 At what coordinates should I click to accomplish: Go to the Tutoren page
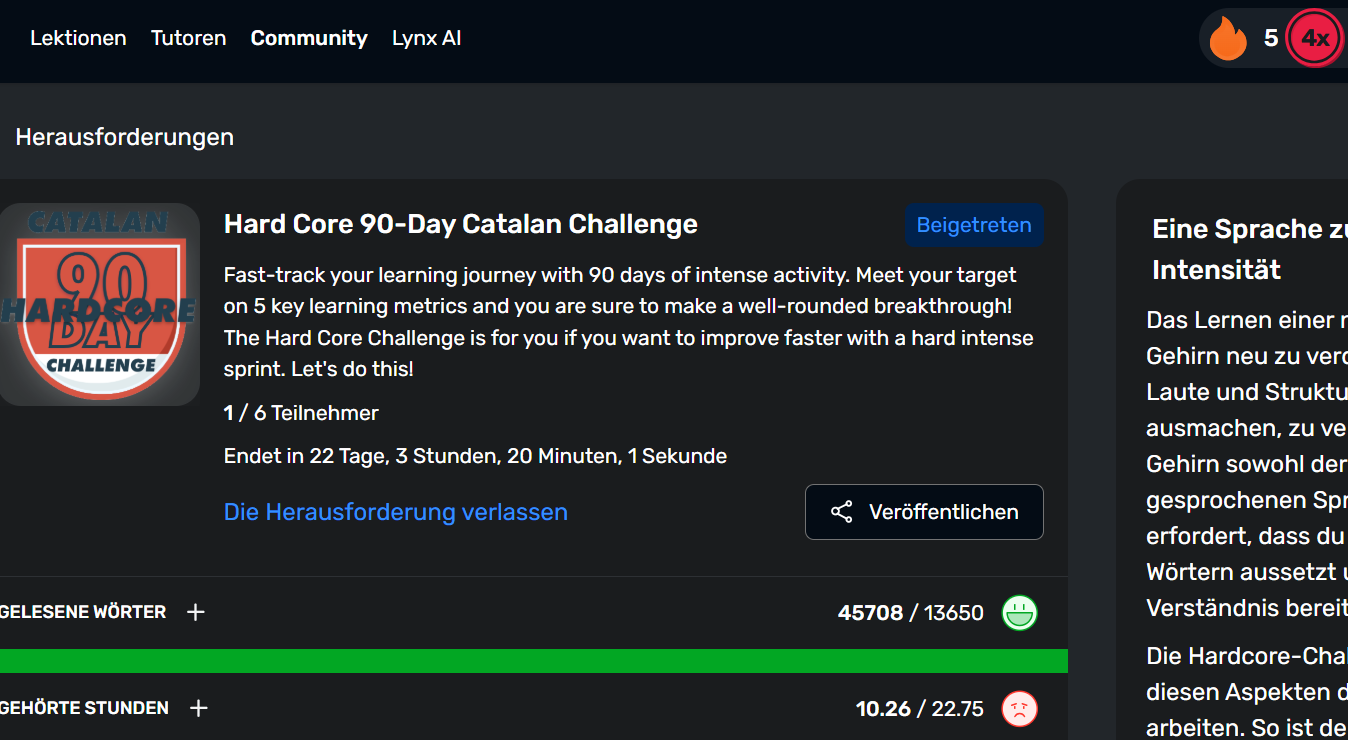point(188,38)
